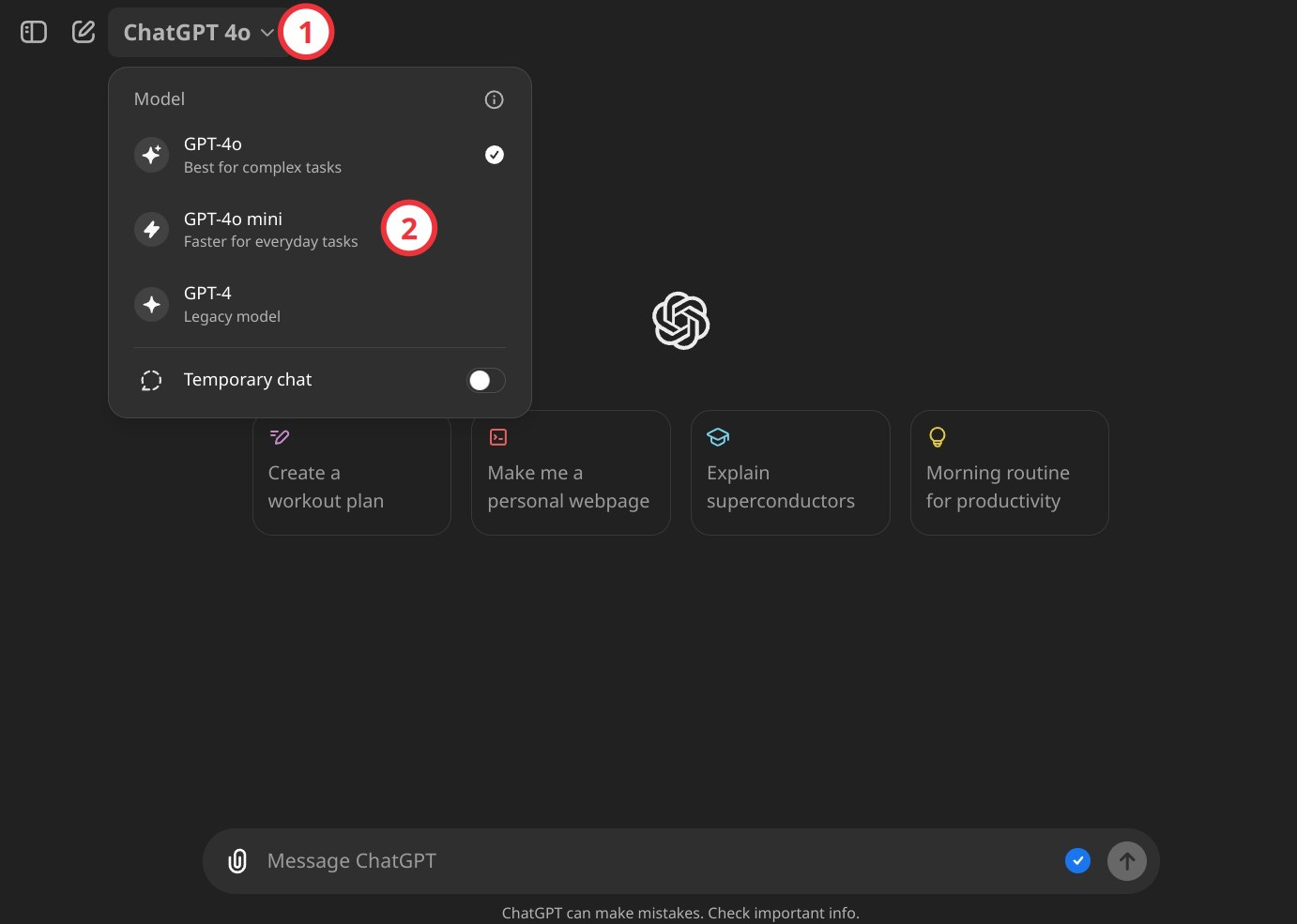Click the Model heading text in dropdown
Viewport: 1297px width, 924px height.
click(x=160, y=99)
